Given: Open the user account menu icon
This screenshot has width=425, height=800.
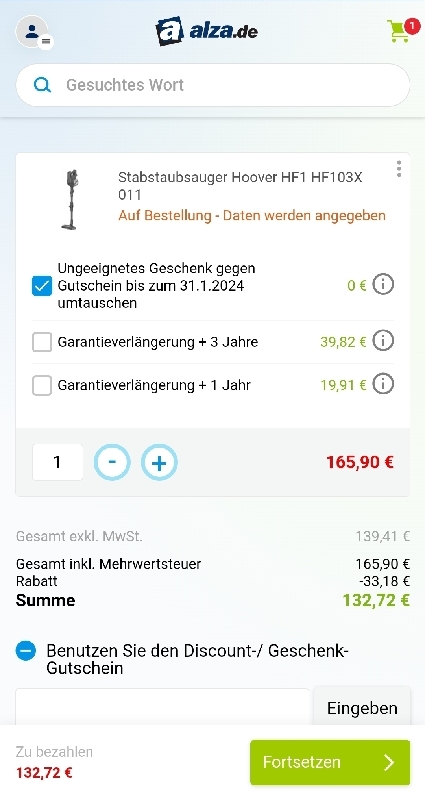Looking at the screenshot, I should [33, 32].
